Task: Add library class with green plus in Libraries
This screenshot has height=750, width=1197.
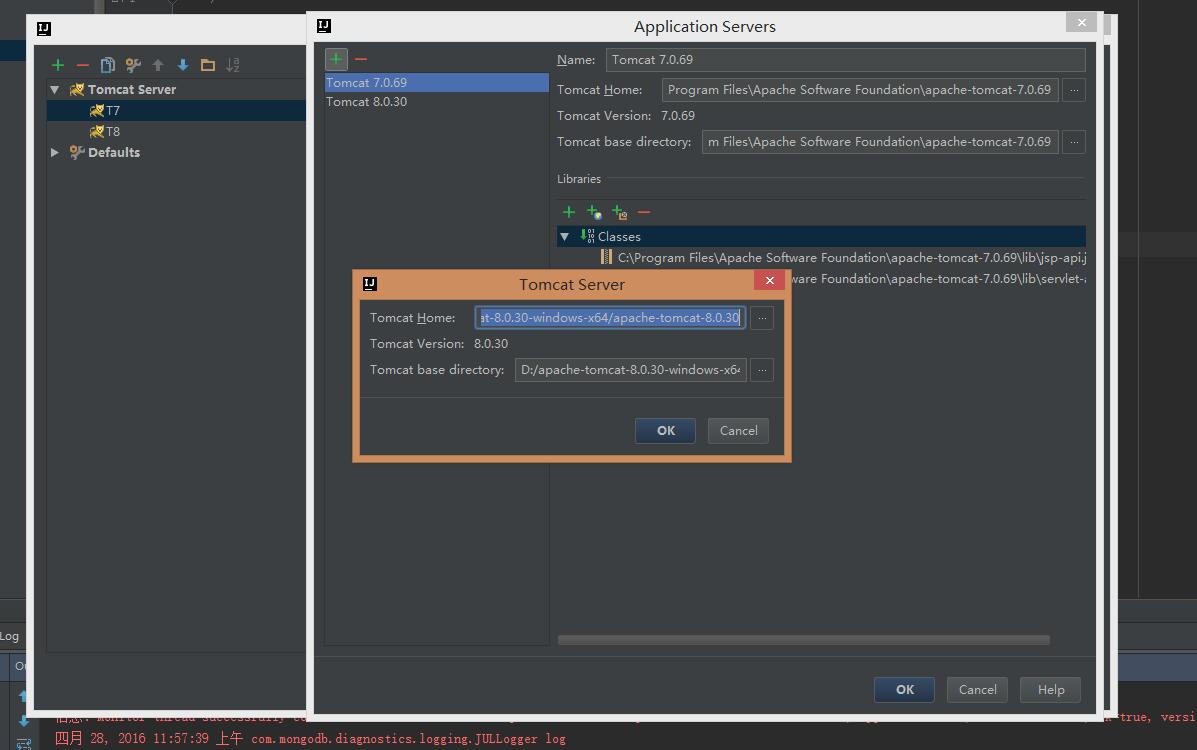Action: pos(569,212)
